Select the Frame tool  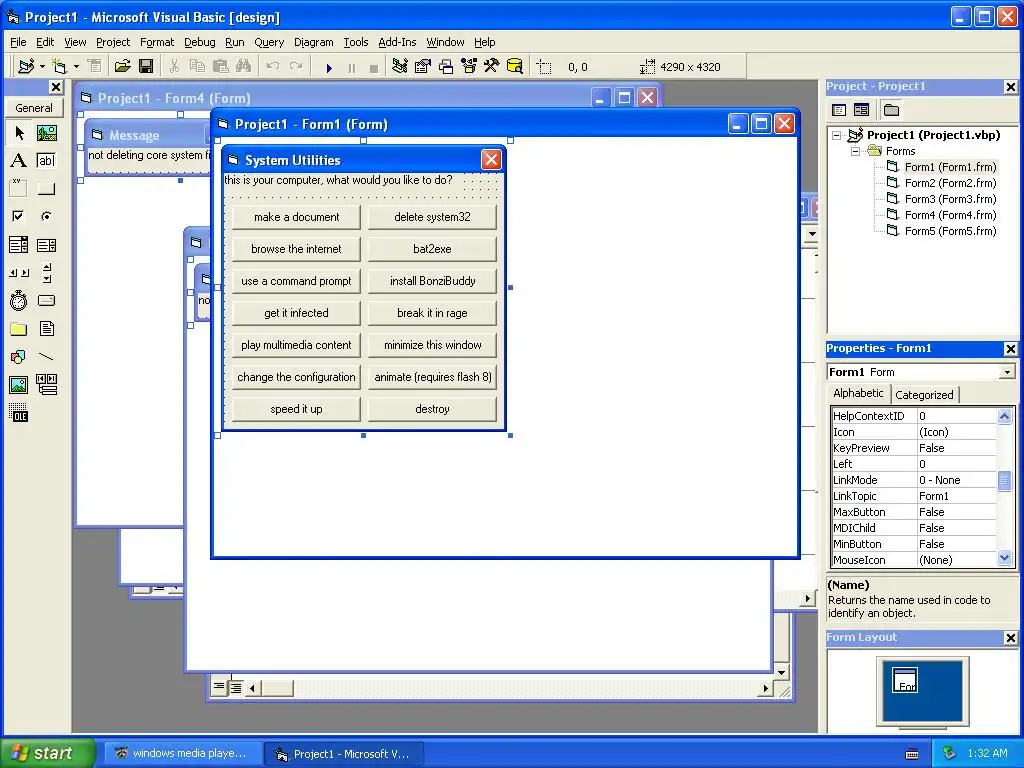(x=19, y=189)
